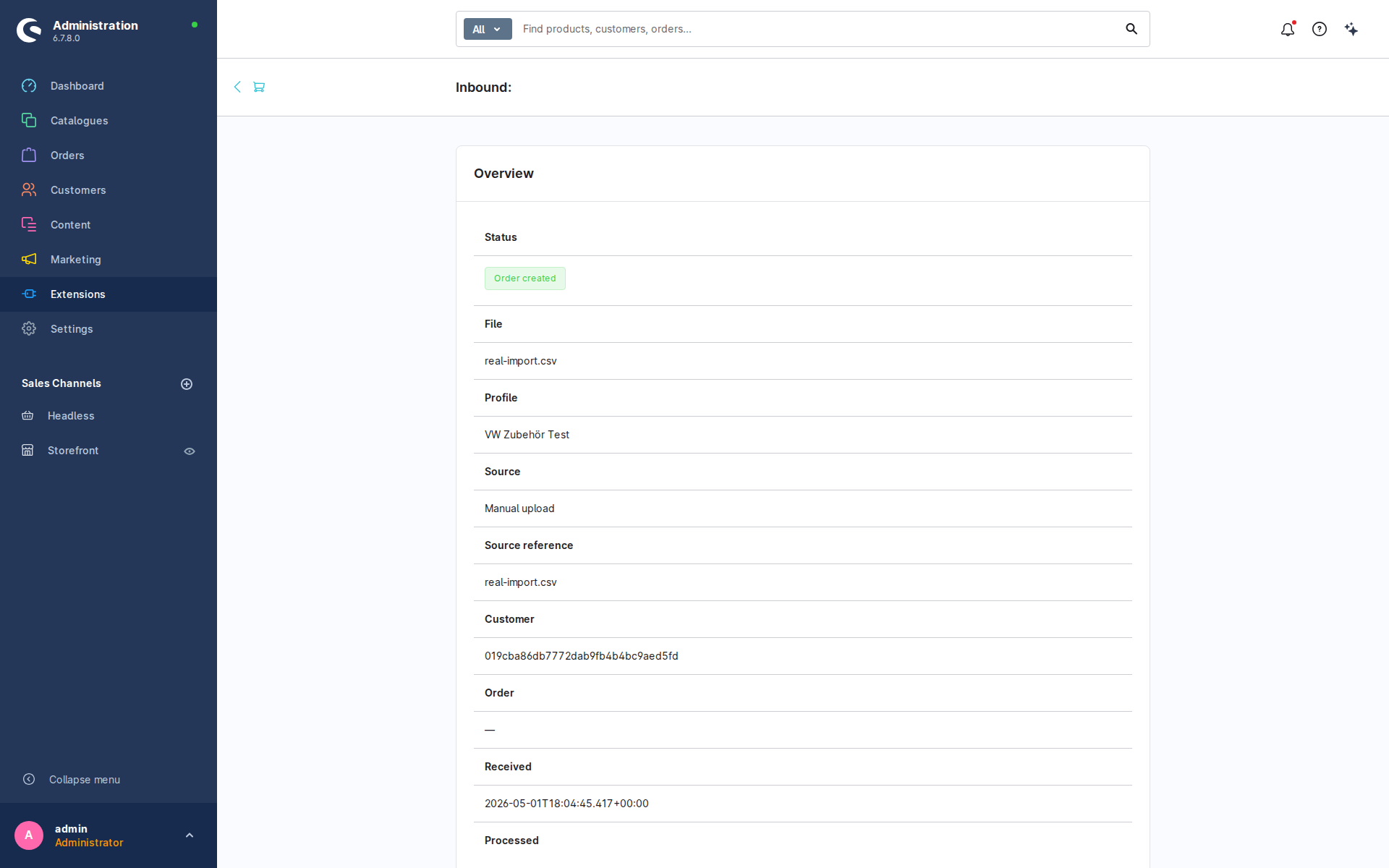Open the help question mark icon
The image size is (1389, 868).
pyautogui.click(x=1320, y=29)
